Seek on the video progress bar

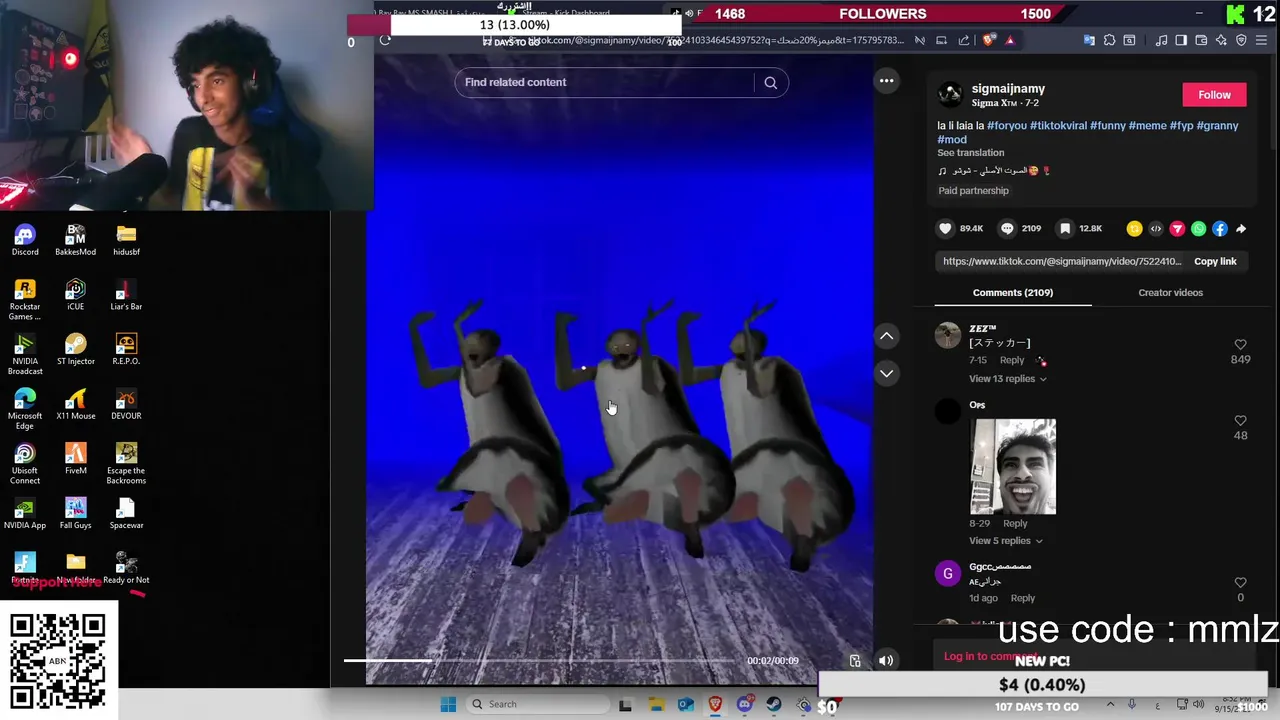[x=540, y=660]
